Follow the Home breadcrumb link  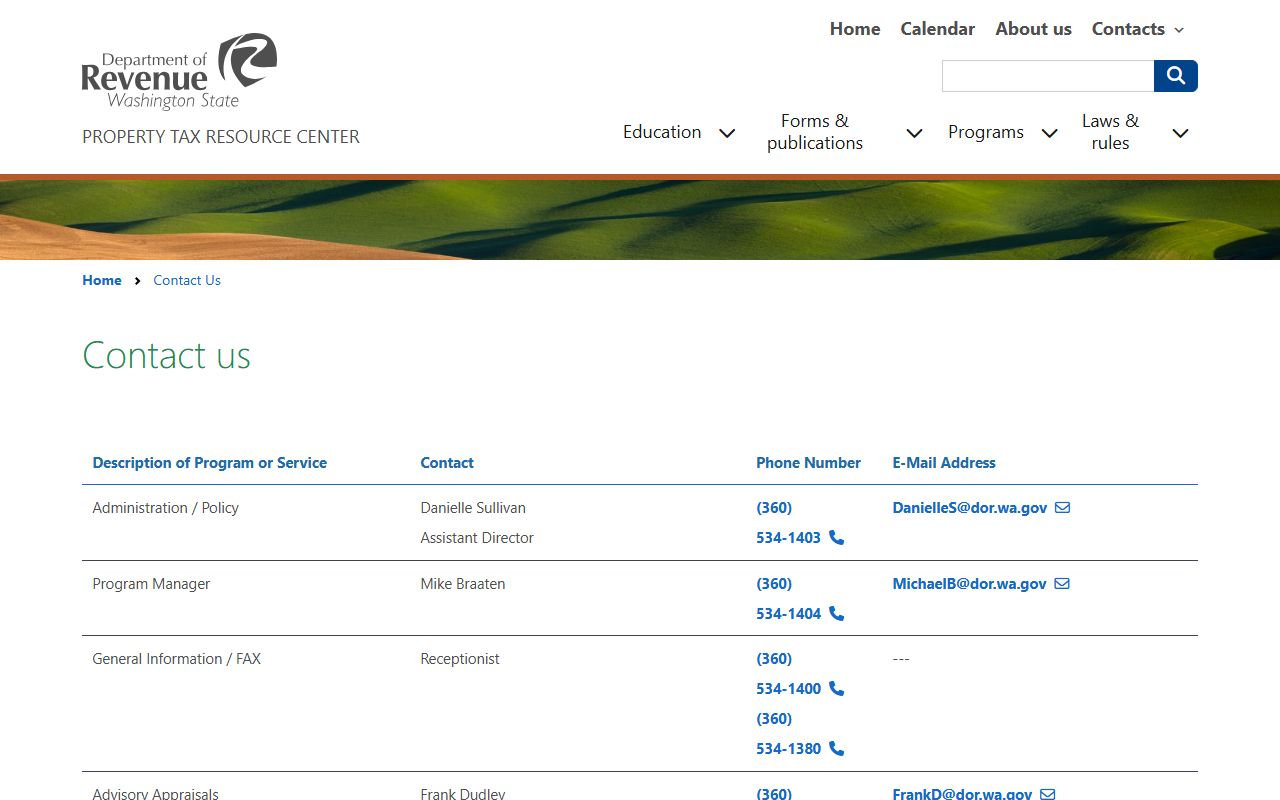102,280
